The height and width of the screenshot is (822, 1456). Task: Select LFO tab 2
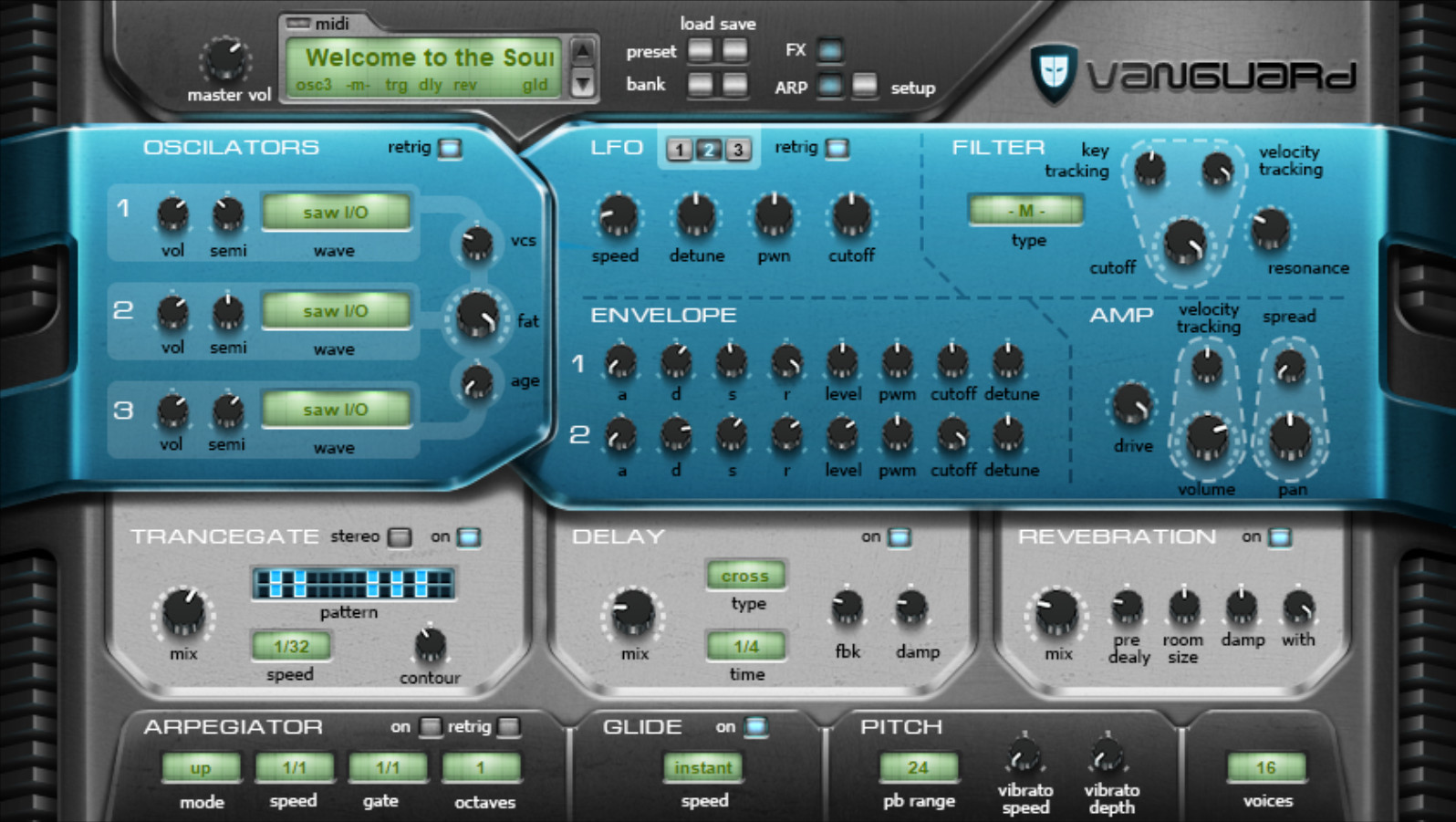[709, 149]
